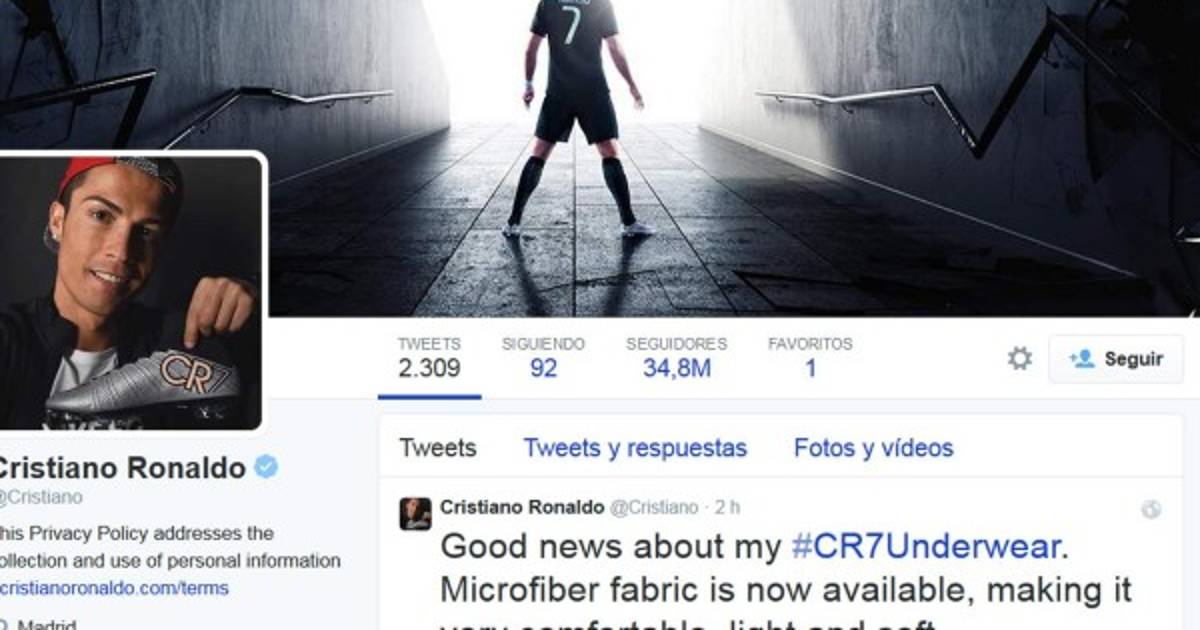Switch to Tweets y respuestas tab
Screen dimensions: 1200x630
coord(635,448)
